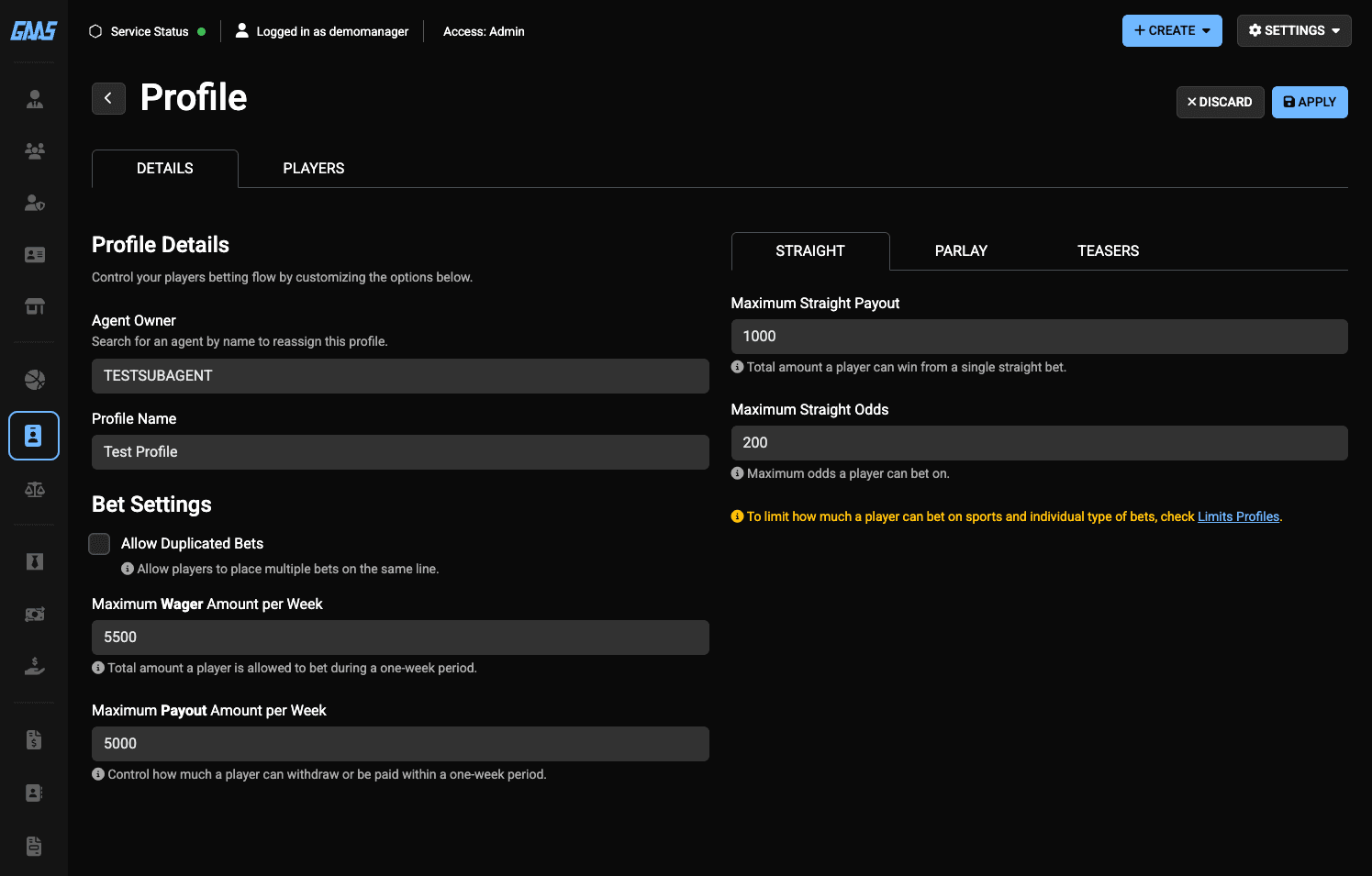Open the money transfer cash icon

tap(34, 615)
